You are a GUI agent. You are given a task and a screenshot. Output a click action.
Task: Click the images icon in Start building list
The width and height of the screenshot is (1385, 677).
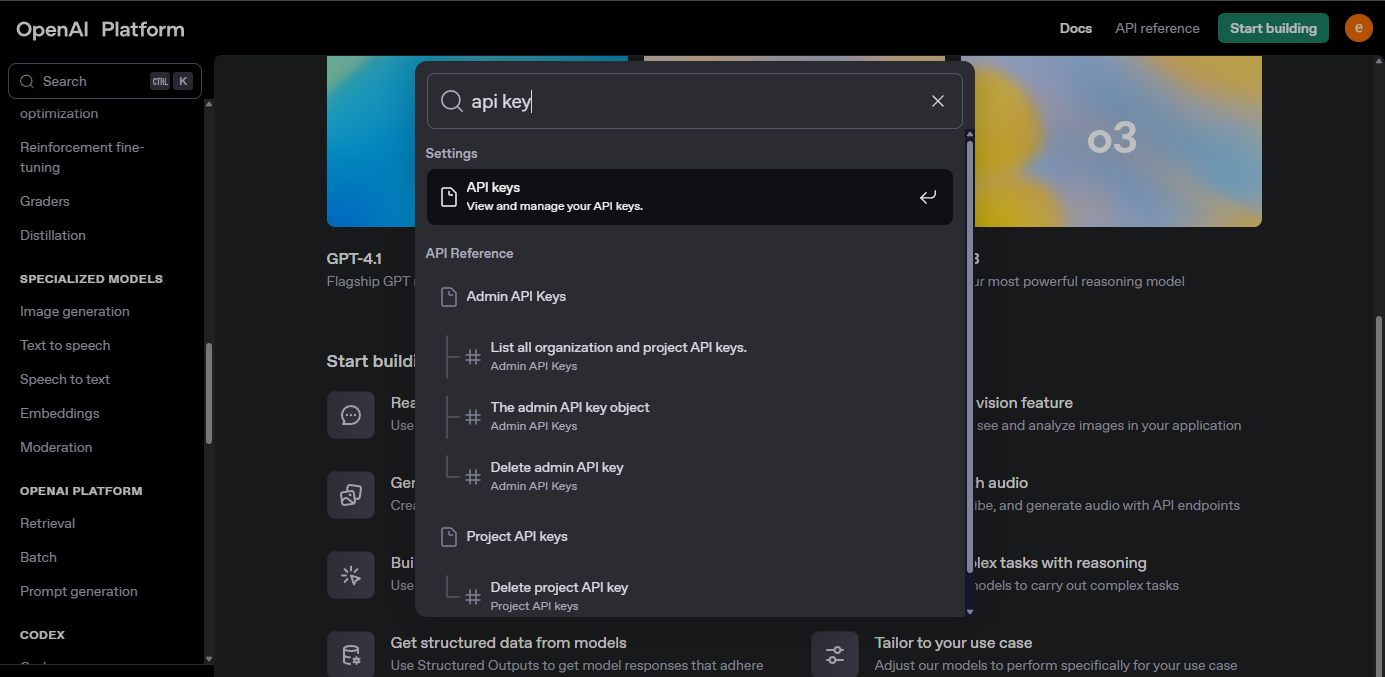(x=351, y=495)
